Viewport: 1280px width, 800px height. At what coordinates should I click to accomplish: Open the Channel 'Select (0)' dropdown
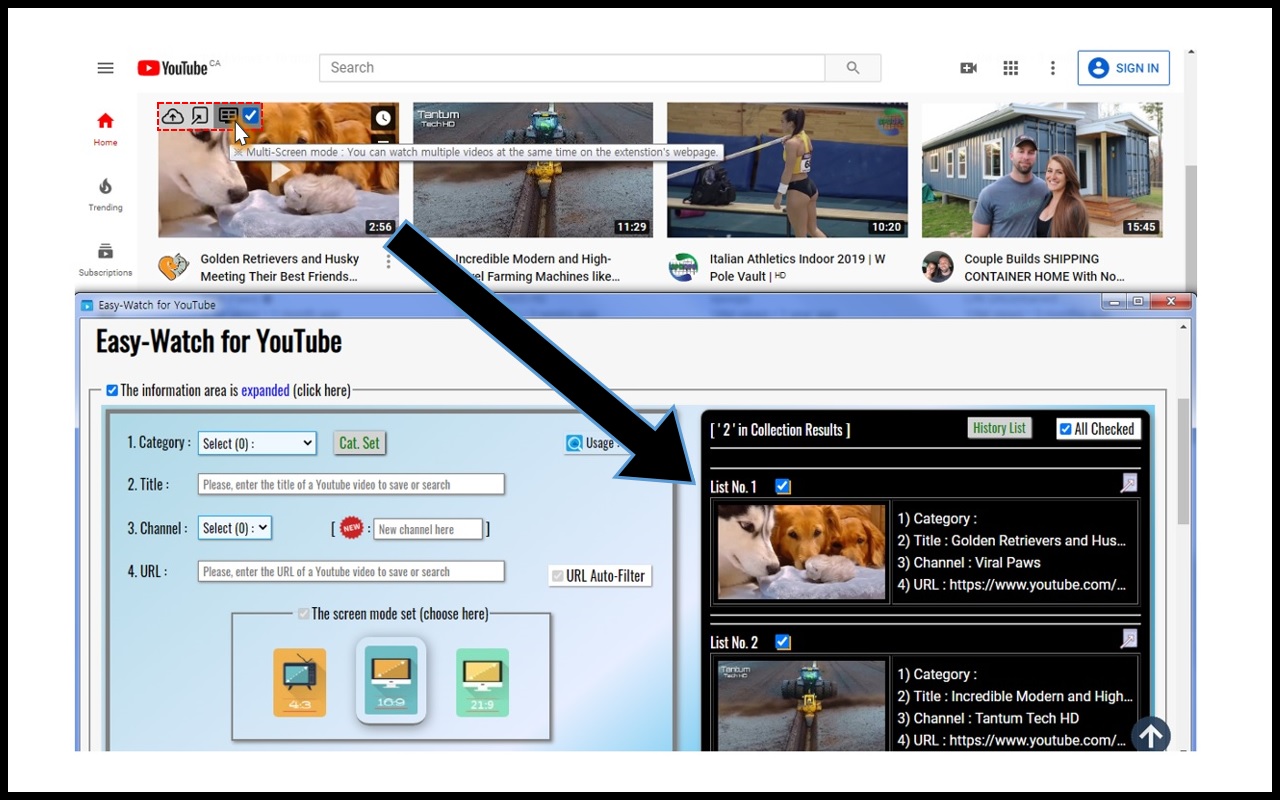(x=235, y=528)
